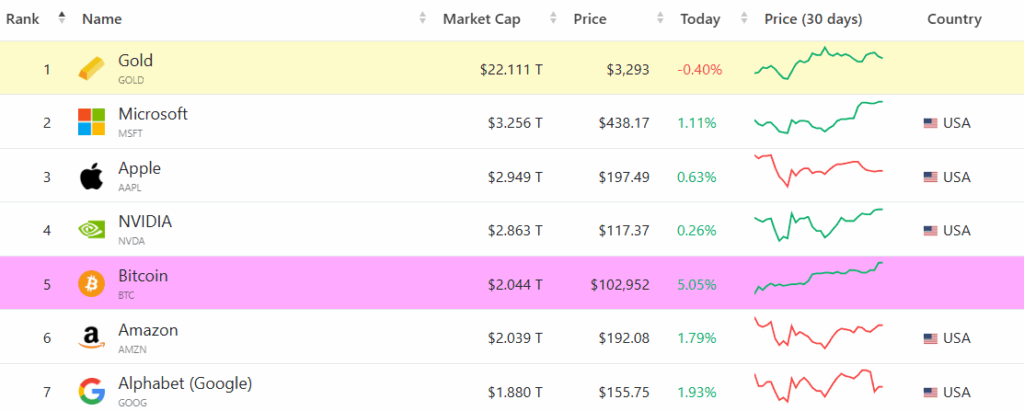Image resolution: width=1024 pixels, height=411 pixels.
Task: Sort table by Rank column arrows
Action: click(x=62, y=19)
